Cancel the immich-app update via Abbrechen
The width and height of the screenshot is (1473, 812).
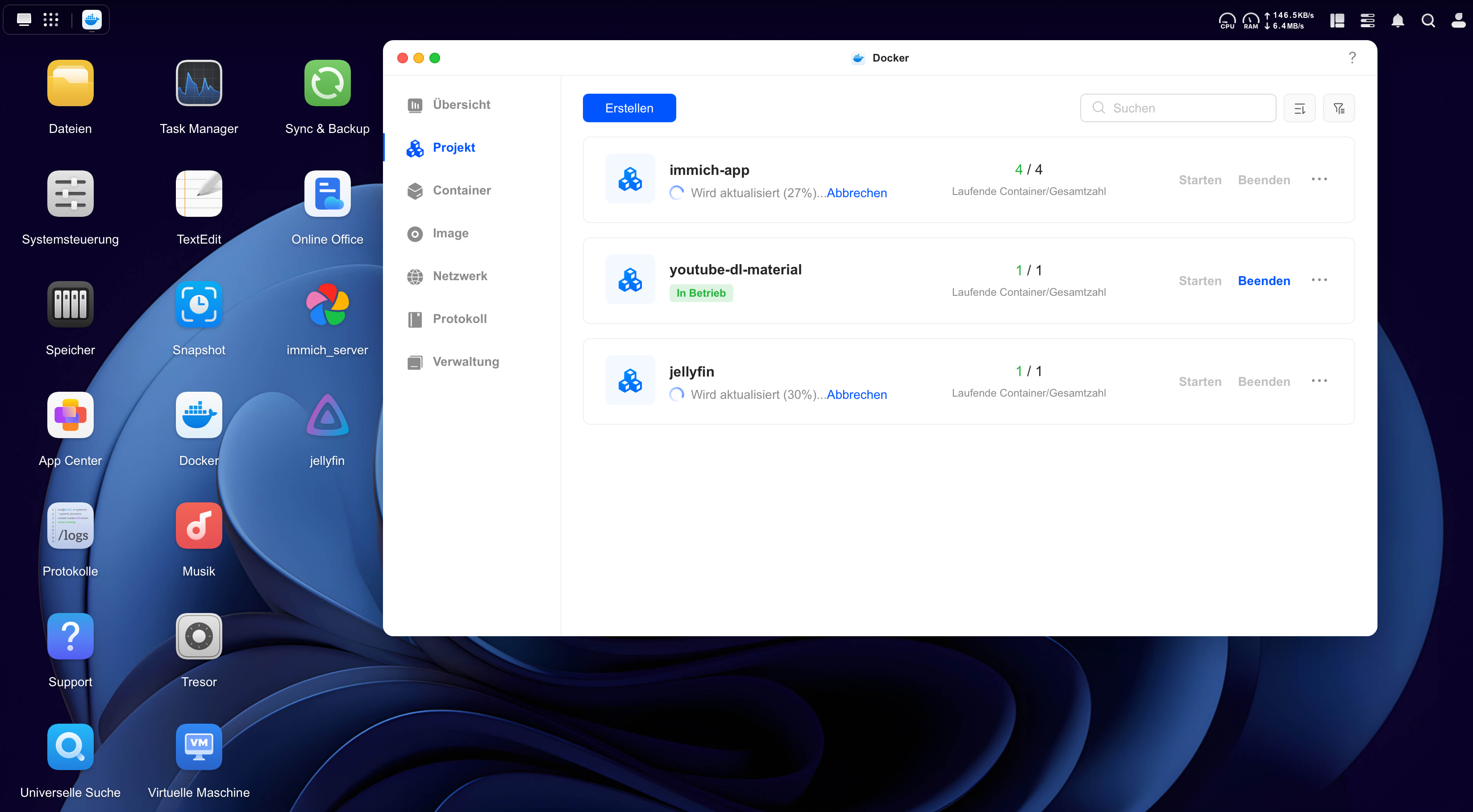[x=857, y=193]
